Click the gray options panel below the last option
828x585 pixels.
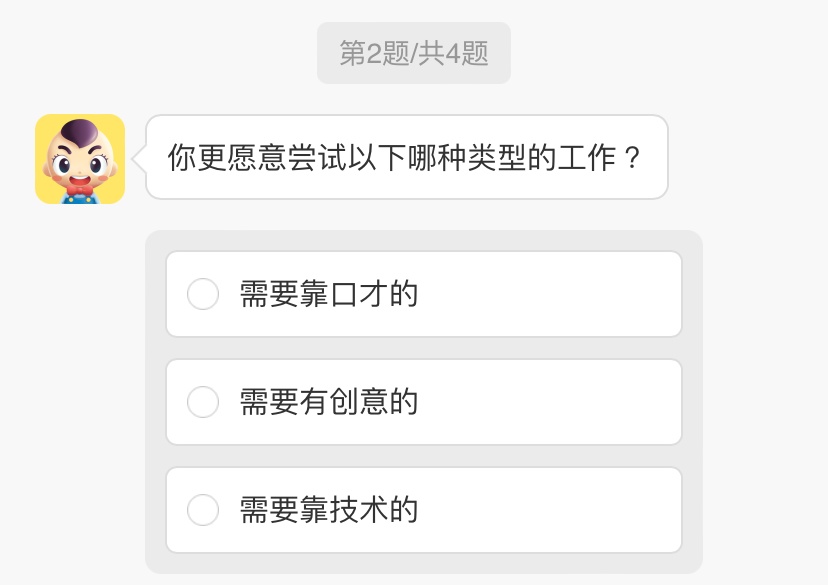tap(424, 563)
